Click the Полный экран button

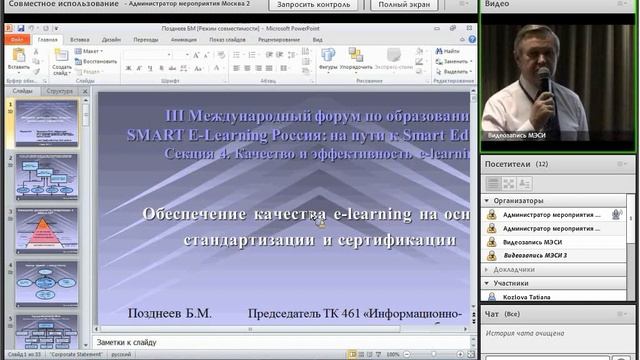pos(404,4)
